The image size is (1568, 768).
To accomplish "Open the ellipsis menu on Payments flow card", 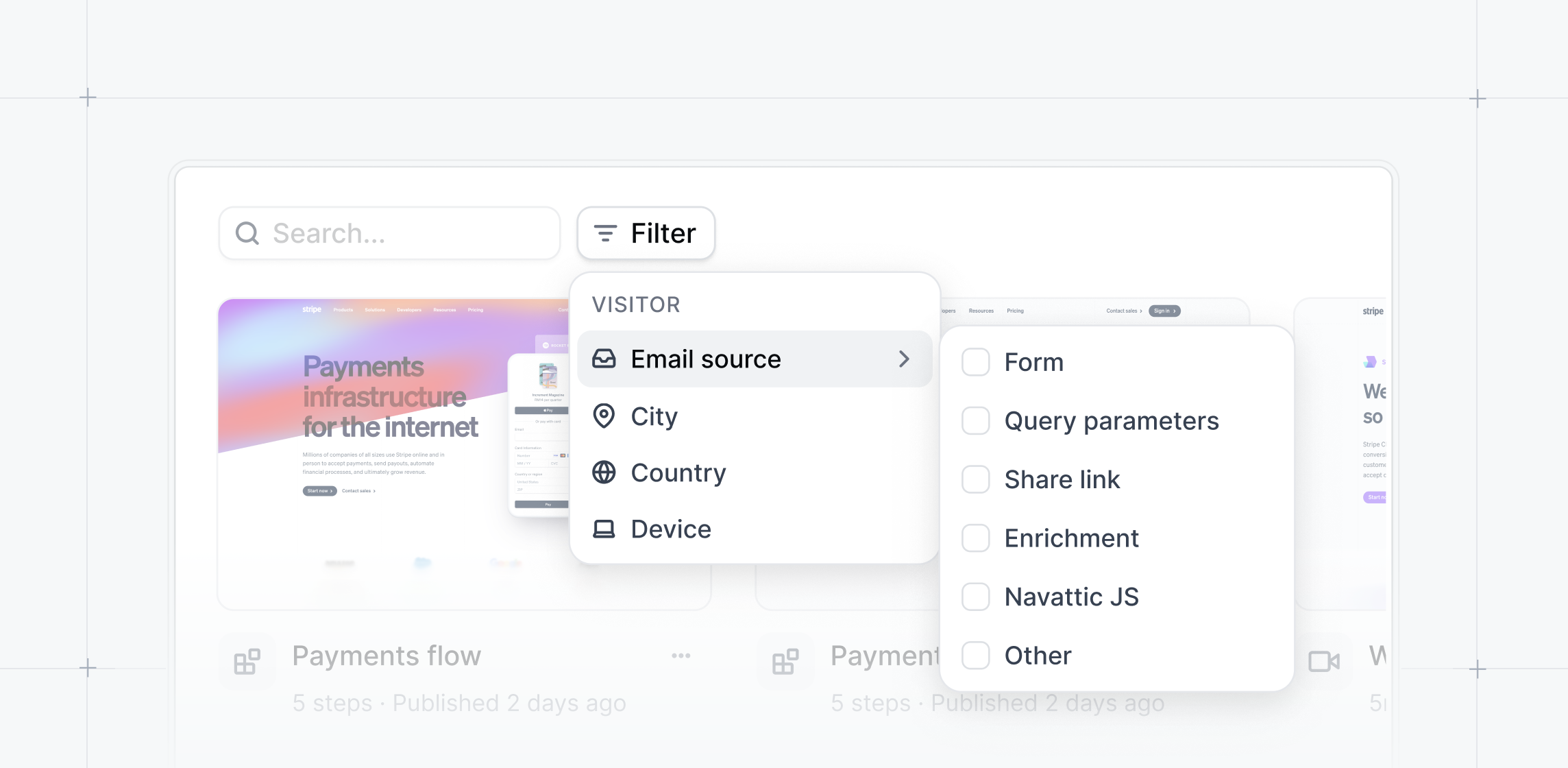I will [x=681, y=655].
